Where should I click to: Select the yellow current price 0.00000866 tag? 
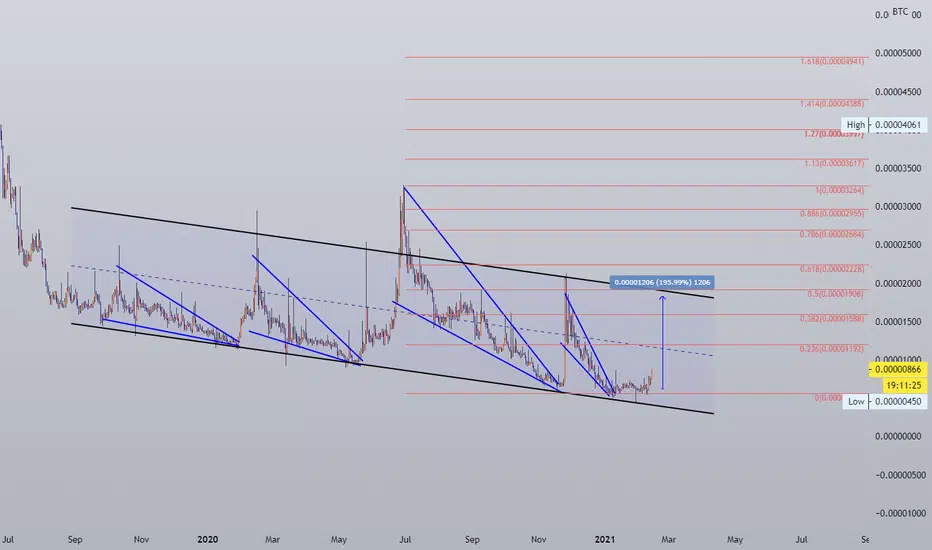[x=898, y=370]
